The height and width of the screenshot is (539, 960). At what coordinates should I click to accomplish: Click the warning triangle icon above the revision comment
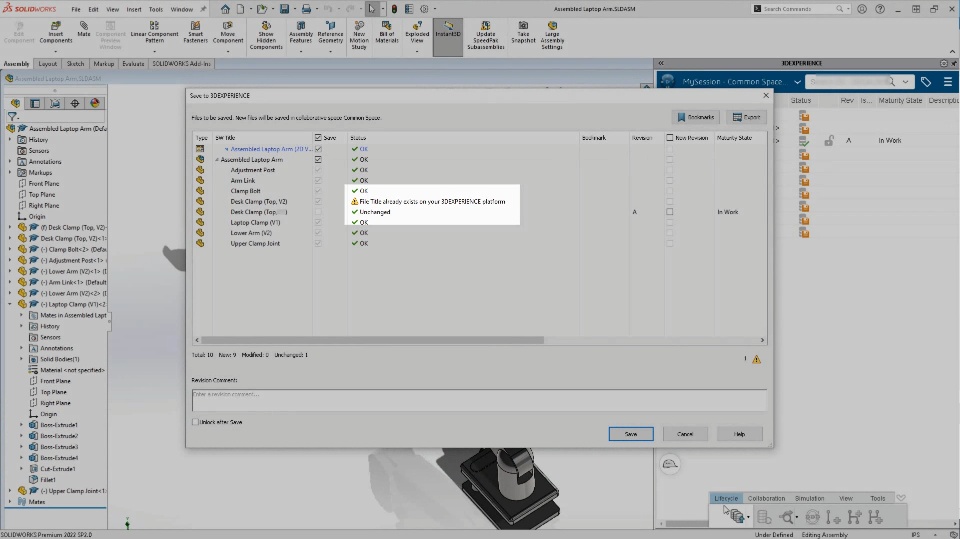click(756, 360)
